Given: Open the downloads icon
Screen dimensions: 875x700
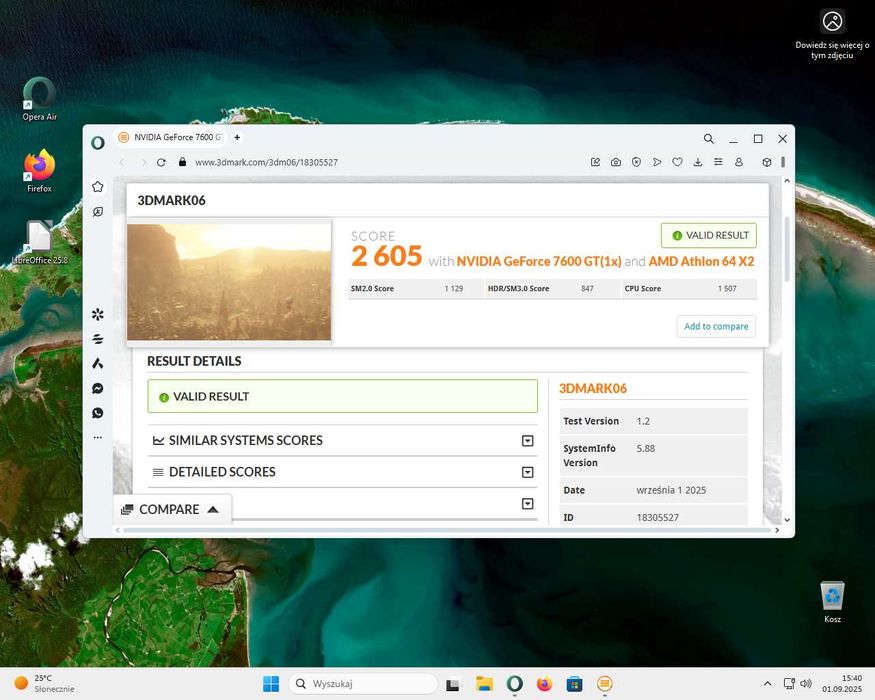Looking at the screenshot, I should click(x=698, y=162).
